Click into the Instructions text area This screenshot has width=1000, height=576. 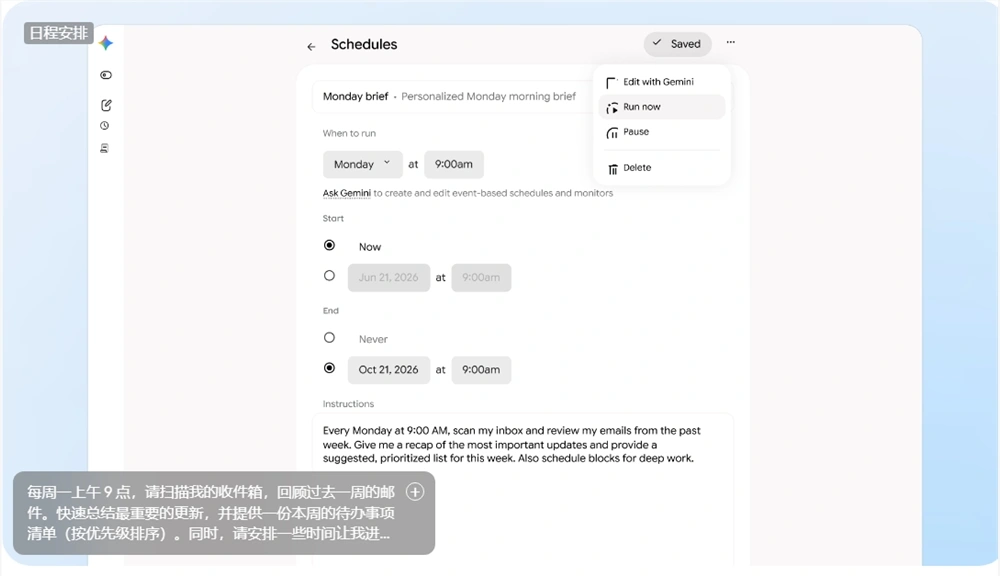(523, 488)
